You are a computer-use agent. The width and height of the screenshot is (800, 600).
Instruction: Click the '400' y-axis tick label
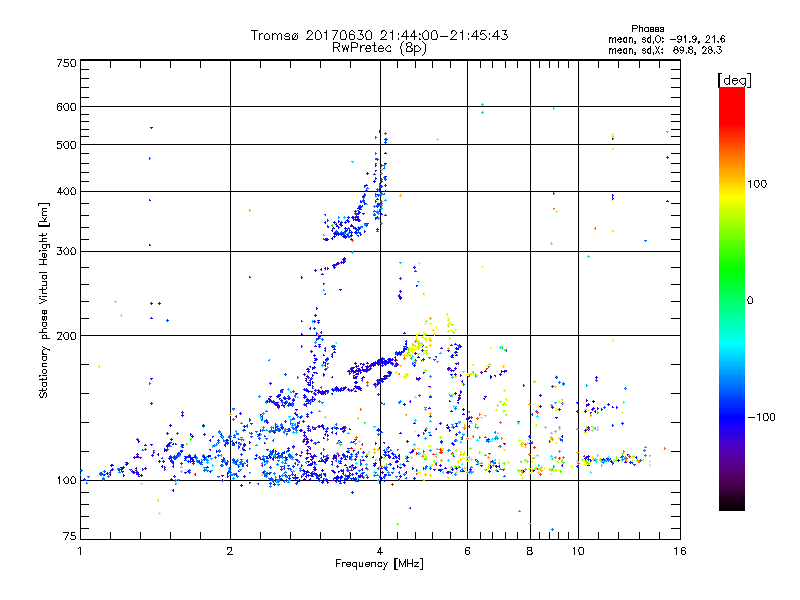point(66,192)
